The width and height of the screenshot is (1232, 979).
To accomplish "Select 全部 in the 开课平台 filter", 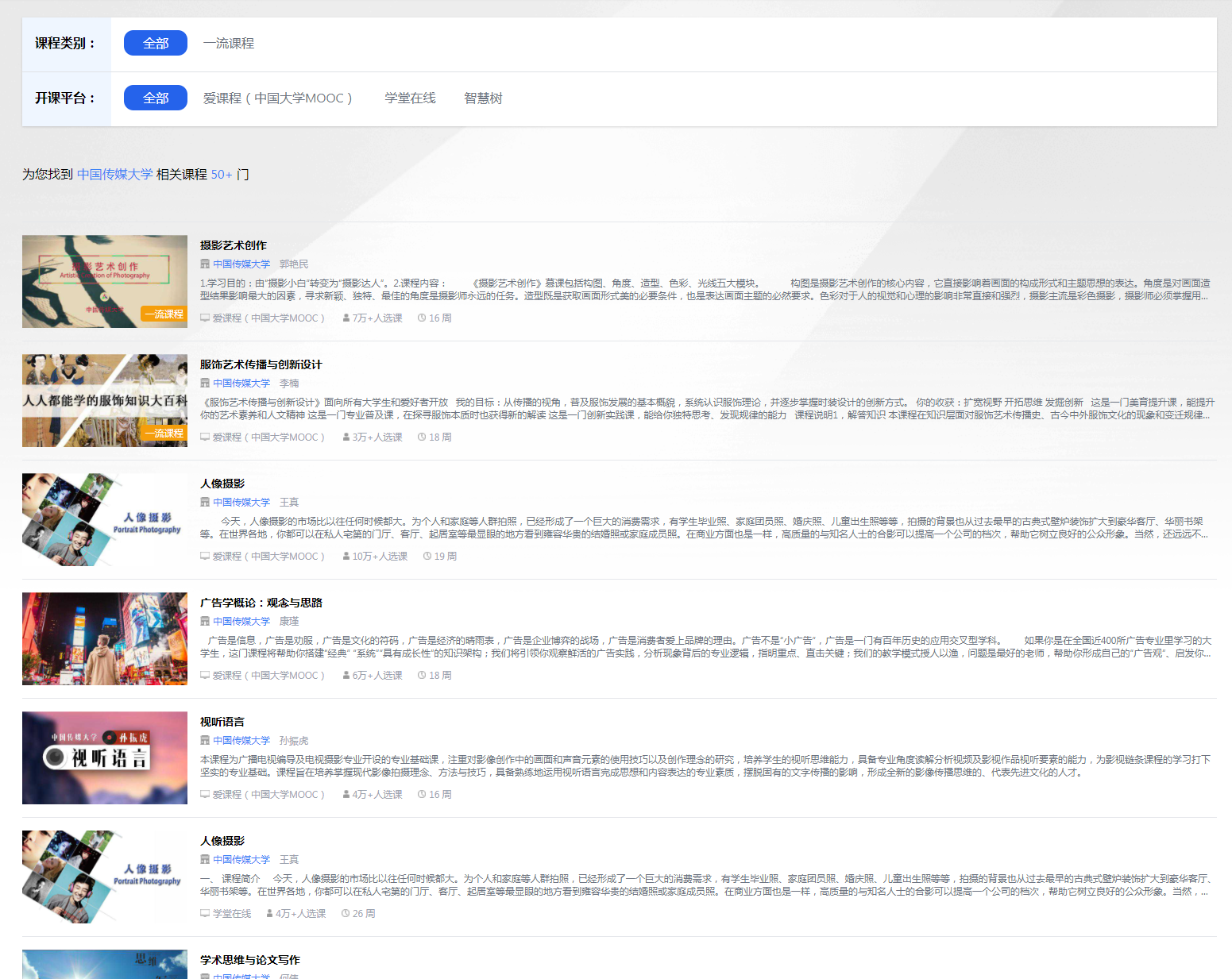I will click(156, 98).
